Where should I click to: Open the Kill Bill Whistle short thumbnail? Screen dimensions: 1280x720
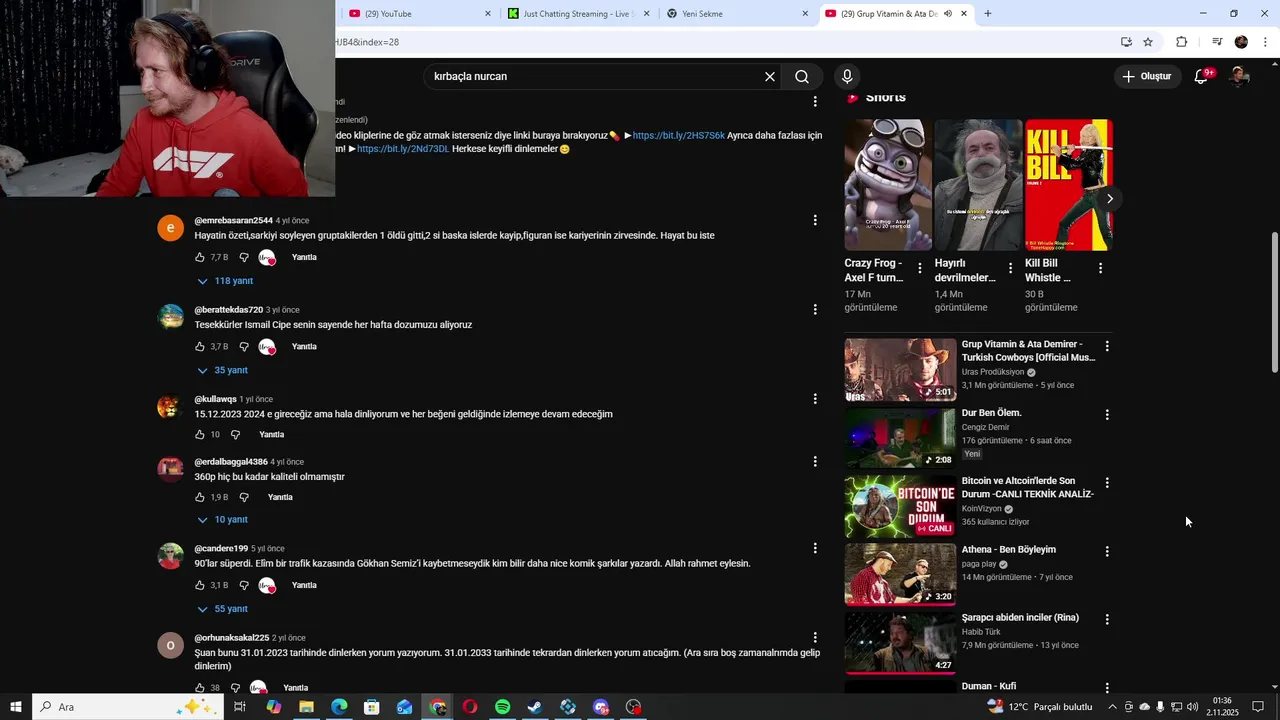point(1068,185)
